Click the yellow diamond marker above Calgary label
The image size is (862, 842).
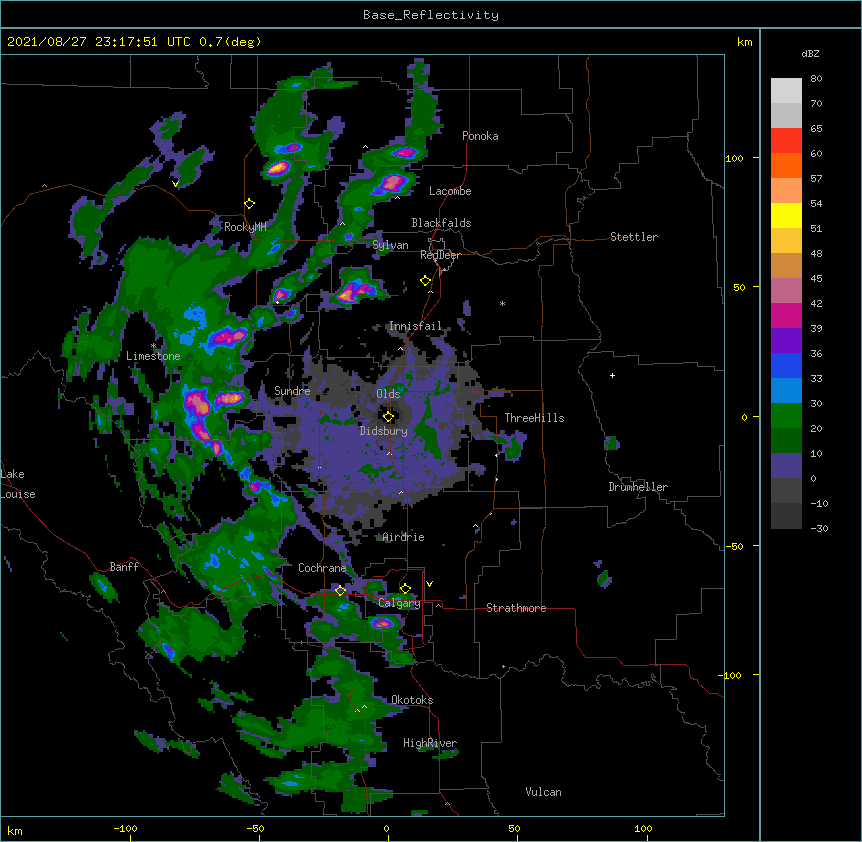coord(405,589)
